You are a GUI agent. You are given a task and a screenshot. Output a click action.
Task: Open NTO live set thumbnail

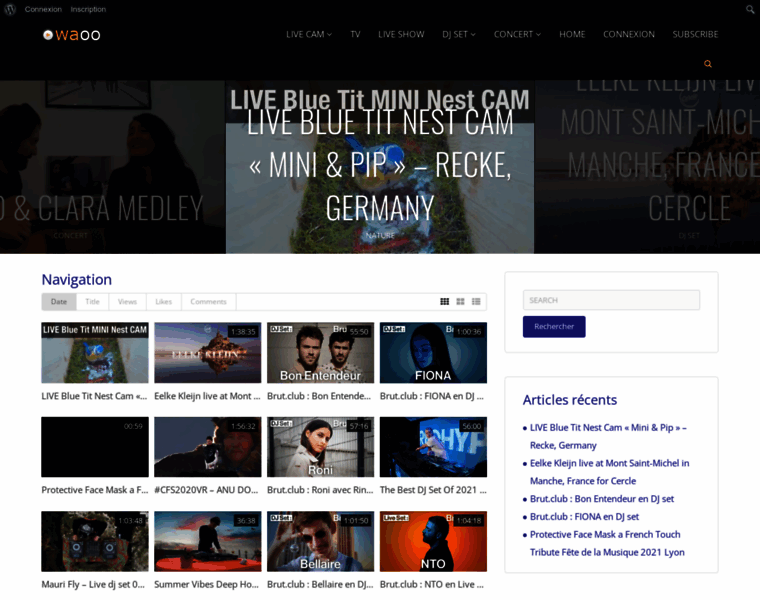tap(433, 541)
